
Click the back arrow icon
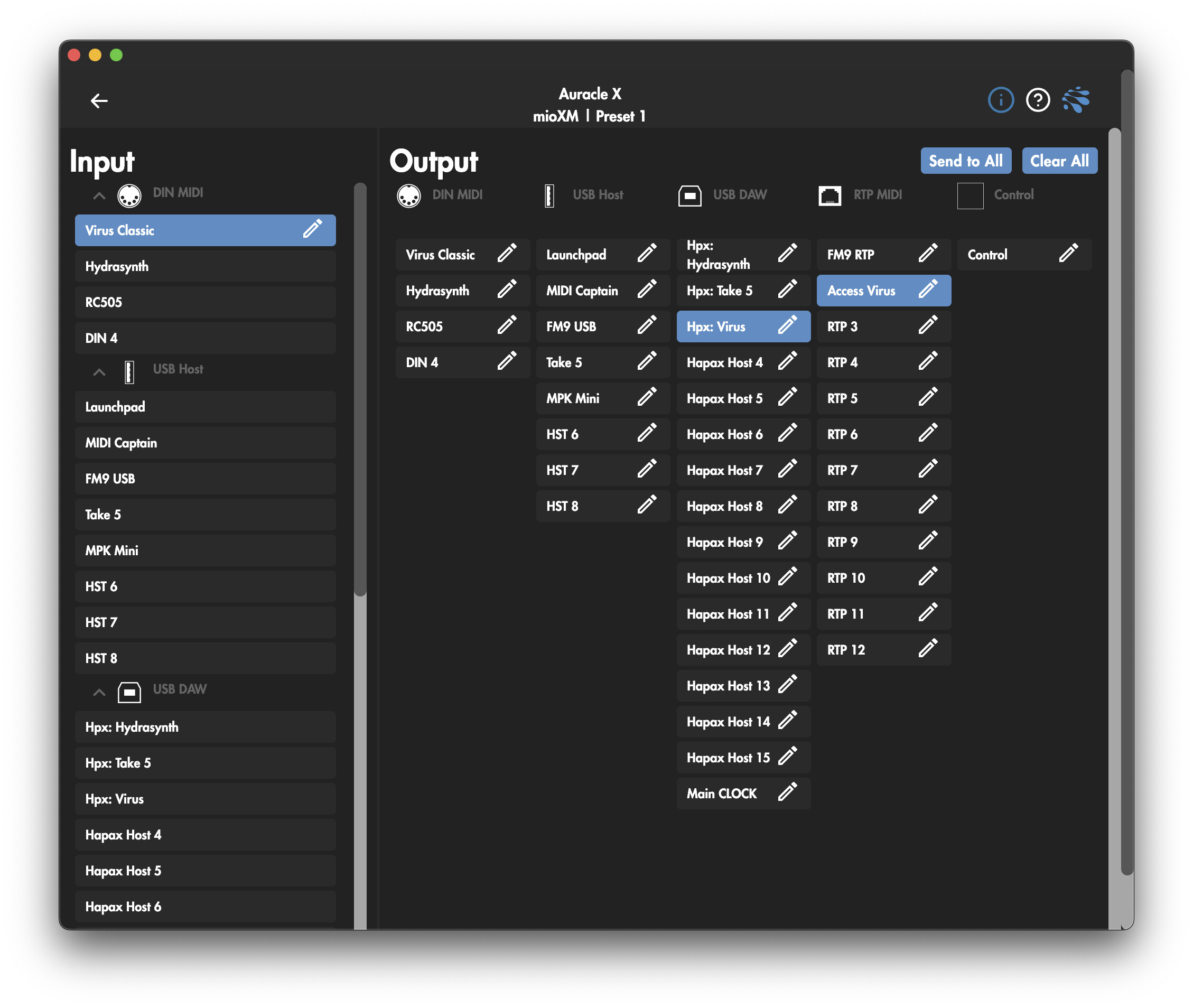99,101
